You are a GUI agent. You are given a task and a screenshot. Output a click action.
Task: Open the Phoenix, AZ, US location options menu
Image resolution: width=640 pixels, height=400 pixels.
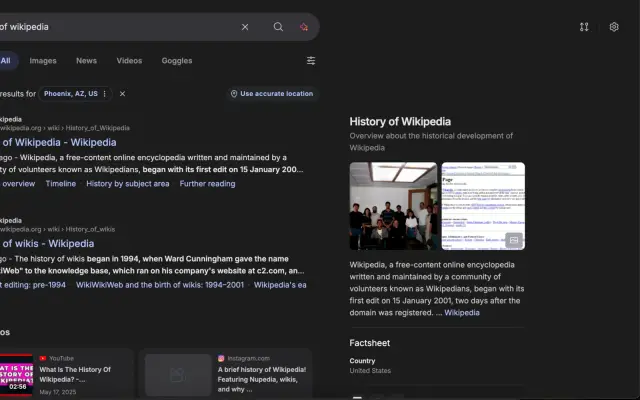105,94
